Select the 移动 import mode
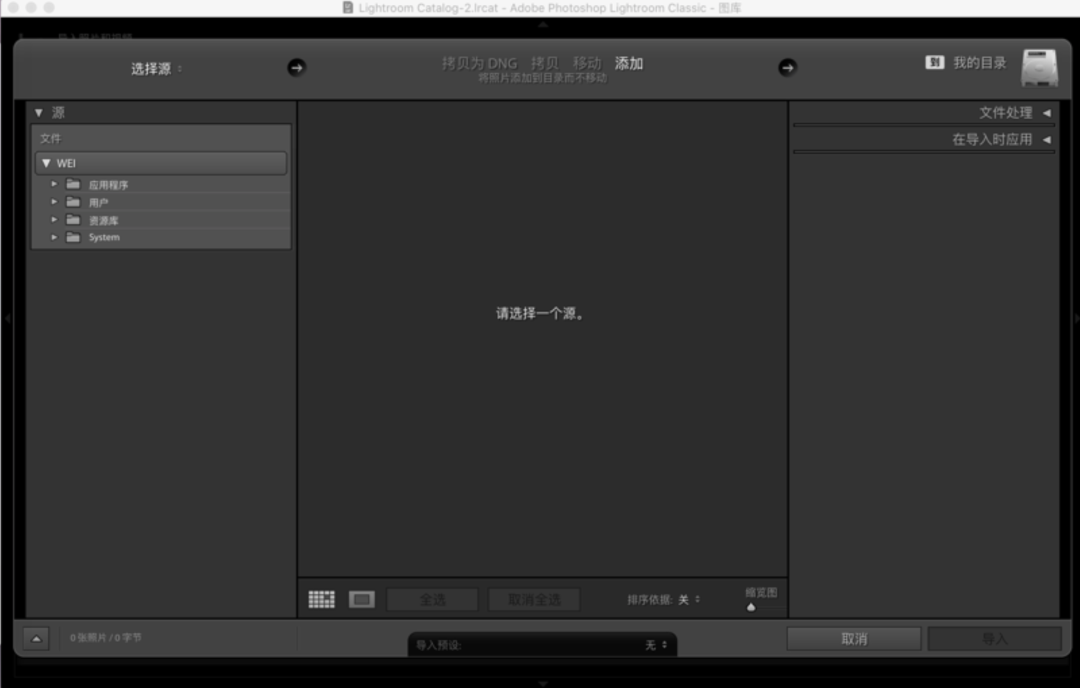 coord(586,63)
